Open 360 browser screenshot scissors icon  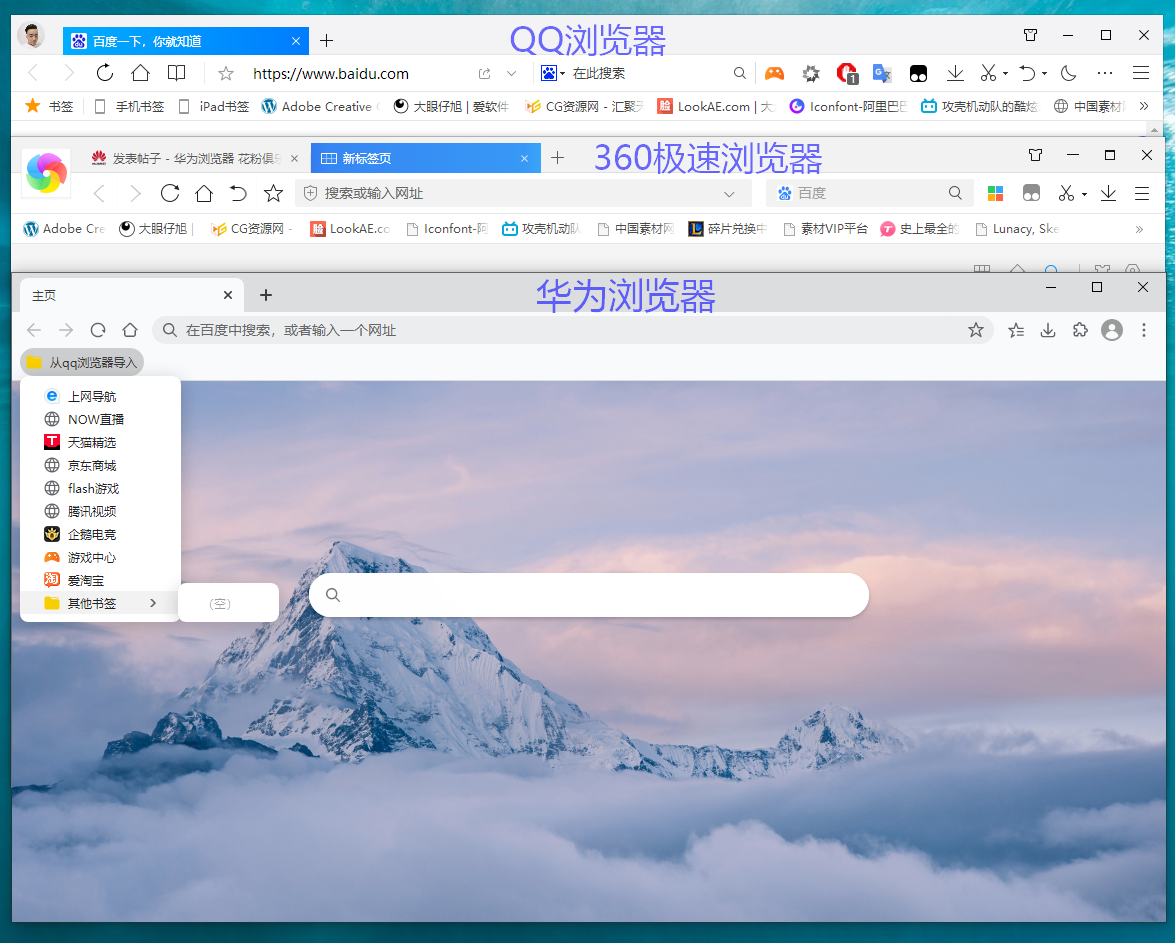[x=1066, y=193]
